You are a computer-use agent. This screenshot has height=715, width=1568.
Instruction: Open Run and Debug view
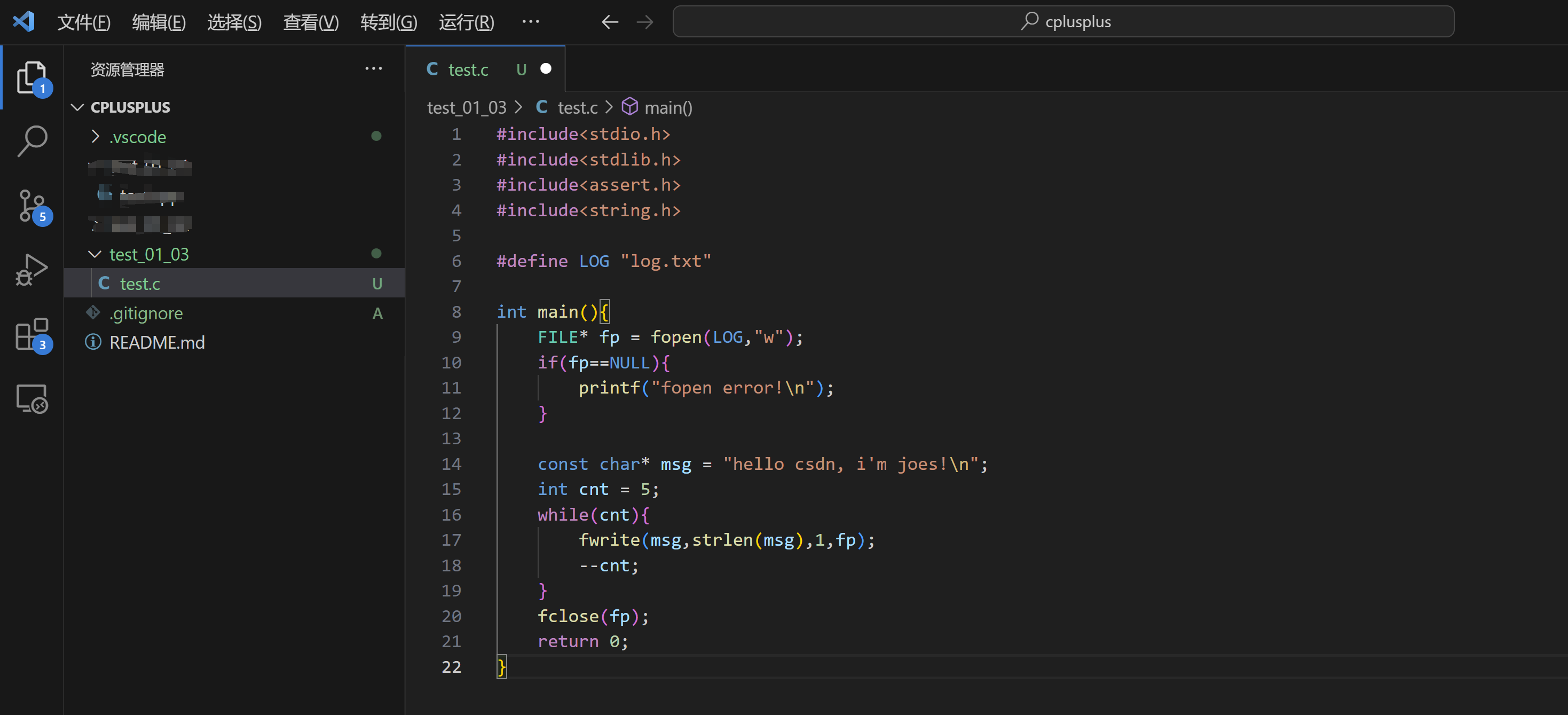[31, 270]
